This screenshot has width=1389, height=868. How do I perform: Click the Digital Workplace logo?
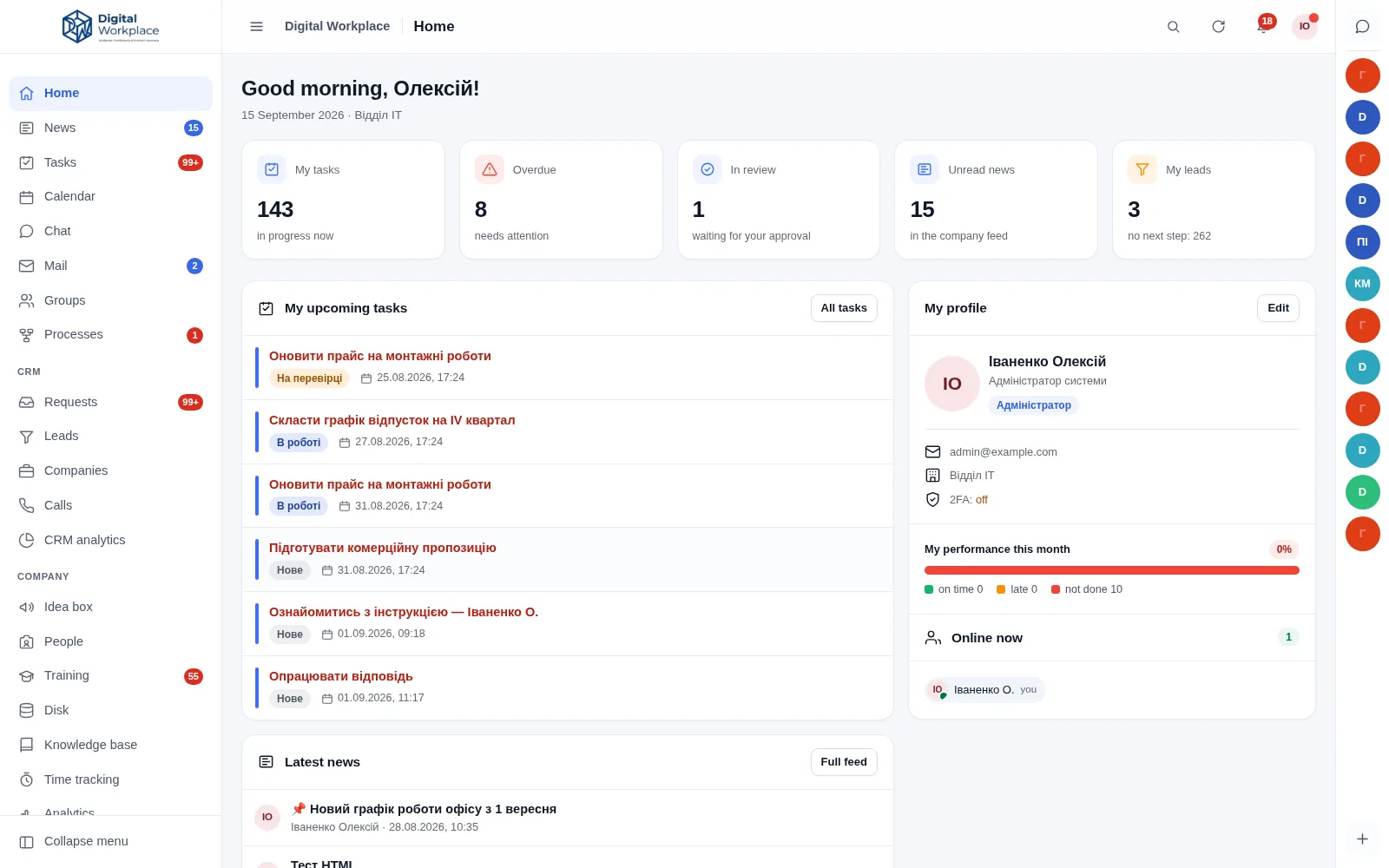coord(110,27)
